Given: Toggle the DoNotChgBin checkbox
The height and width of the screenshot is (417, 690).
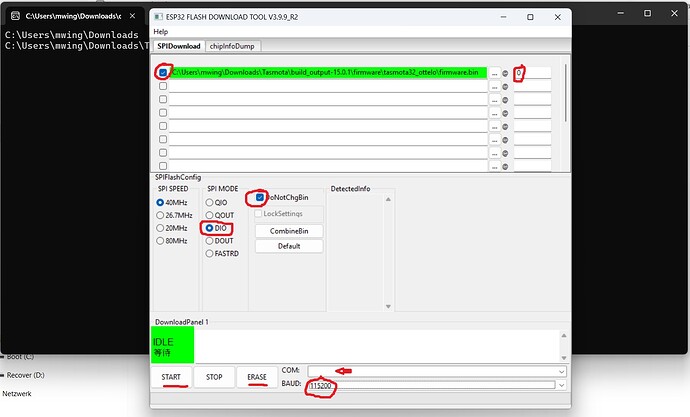Looking at the screenshot, I should [x=260, y=198].
